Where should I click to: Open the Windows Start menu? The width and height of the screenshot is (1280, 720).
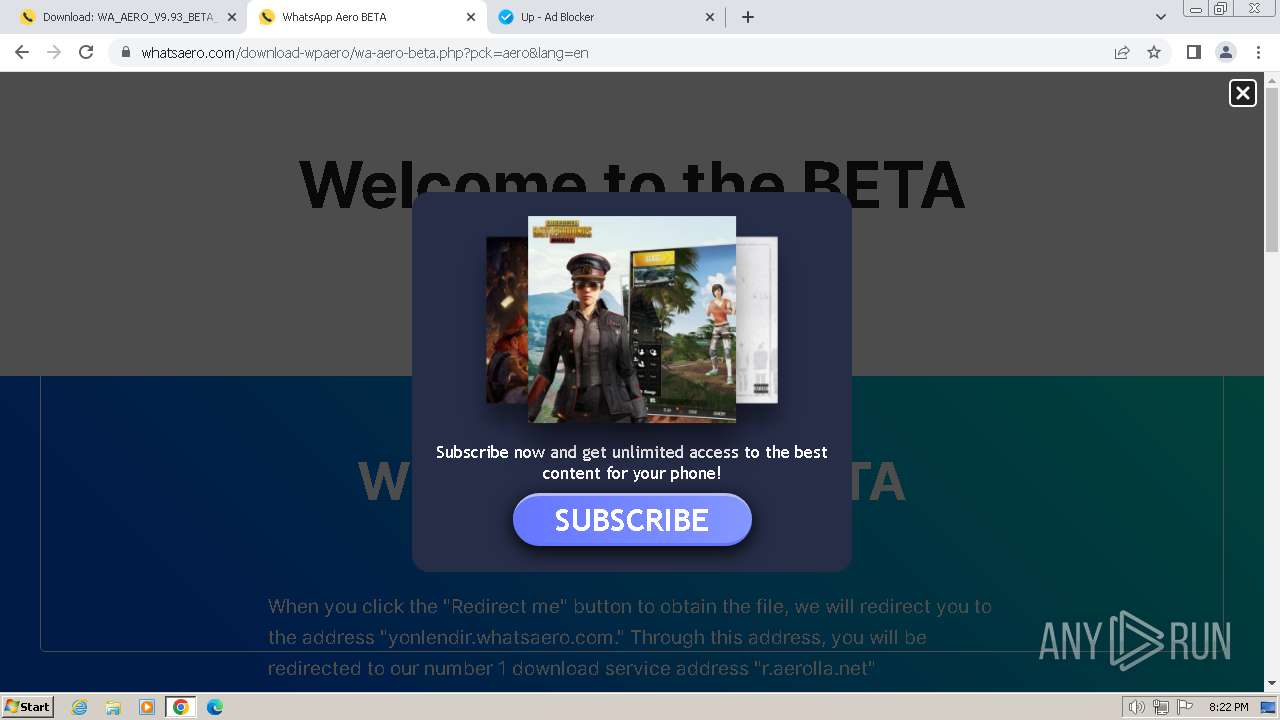[x=28, y=706]
